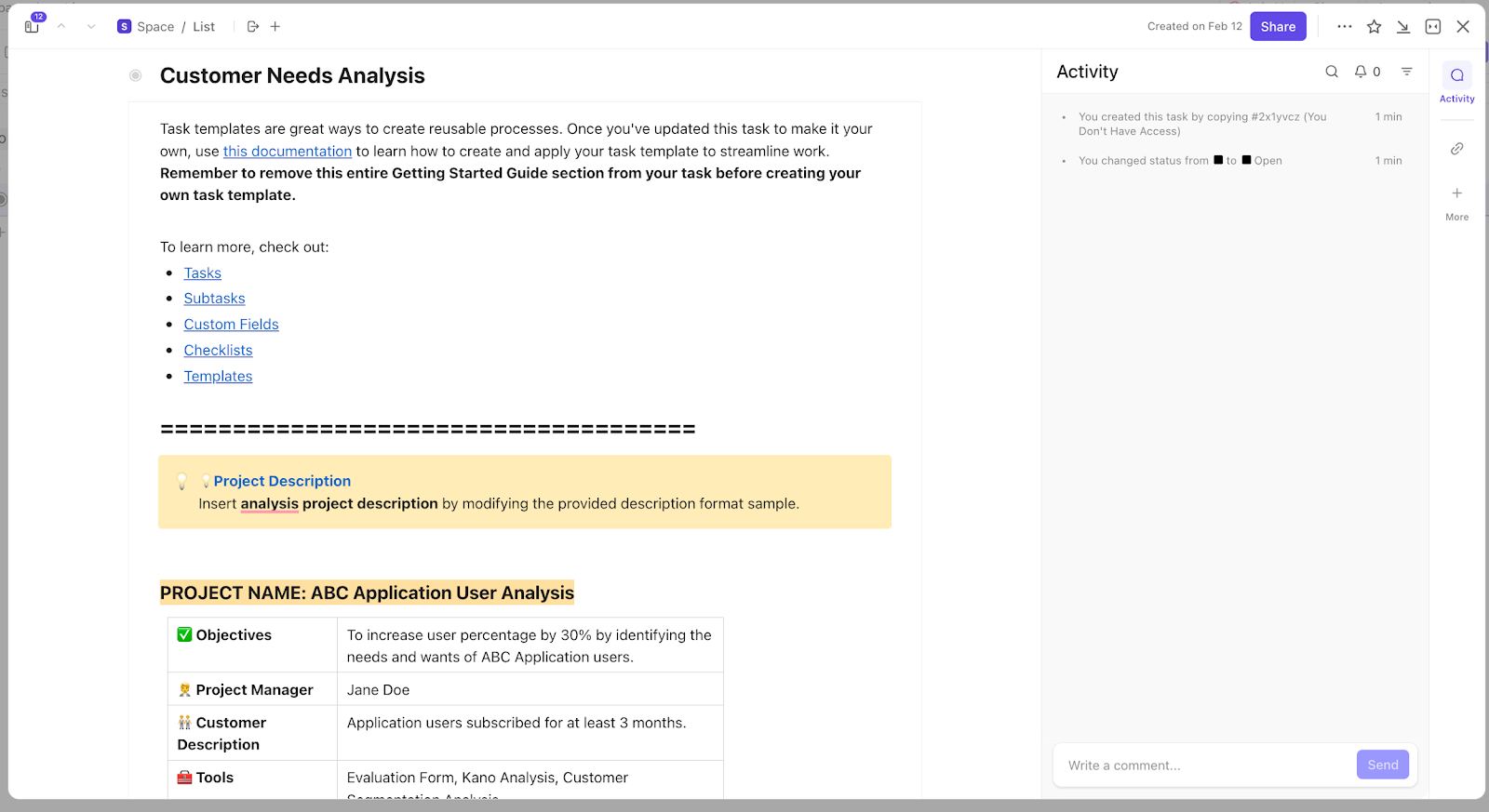Toggle the task status circle beside title
This screenshot has height=812, width=1489.
[x=136, y=75]
